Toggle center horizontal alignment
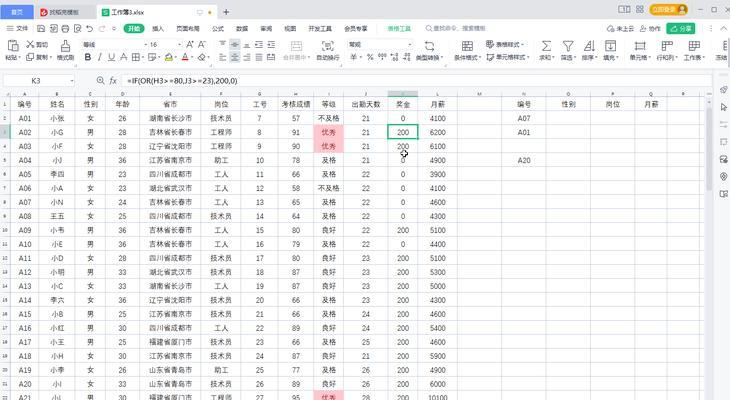This screenshot has height=400, width=730. tap(235, 57)
